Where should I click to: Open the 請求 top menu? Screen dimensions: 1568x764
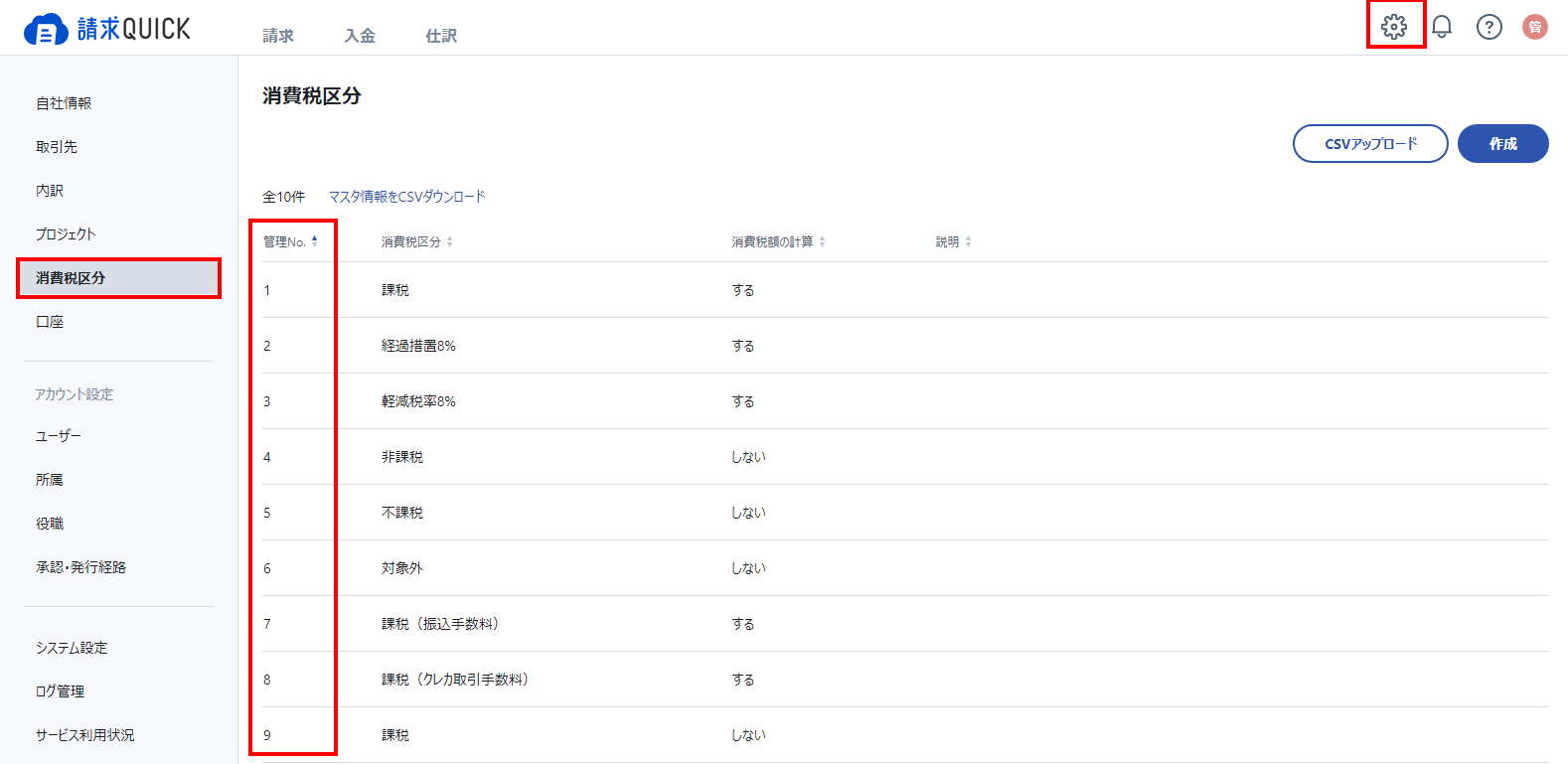(x=278, y=36)
